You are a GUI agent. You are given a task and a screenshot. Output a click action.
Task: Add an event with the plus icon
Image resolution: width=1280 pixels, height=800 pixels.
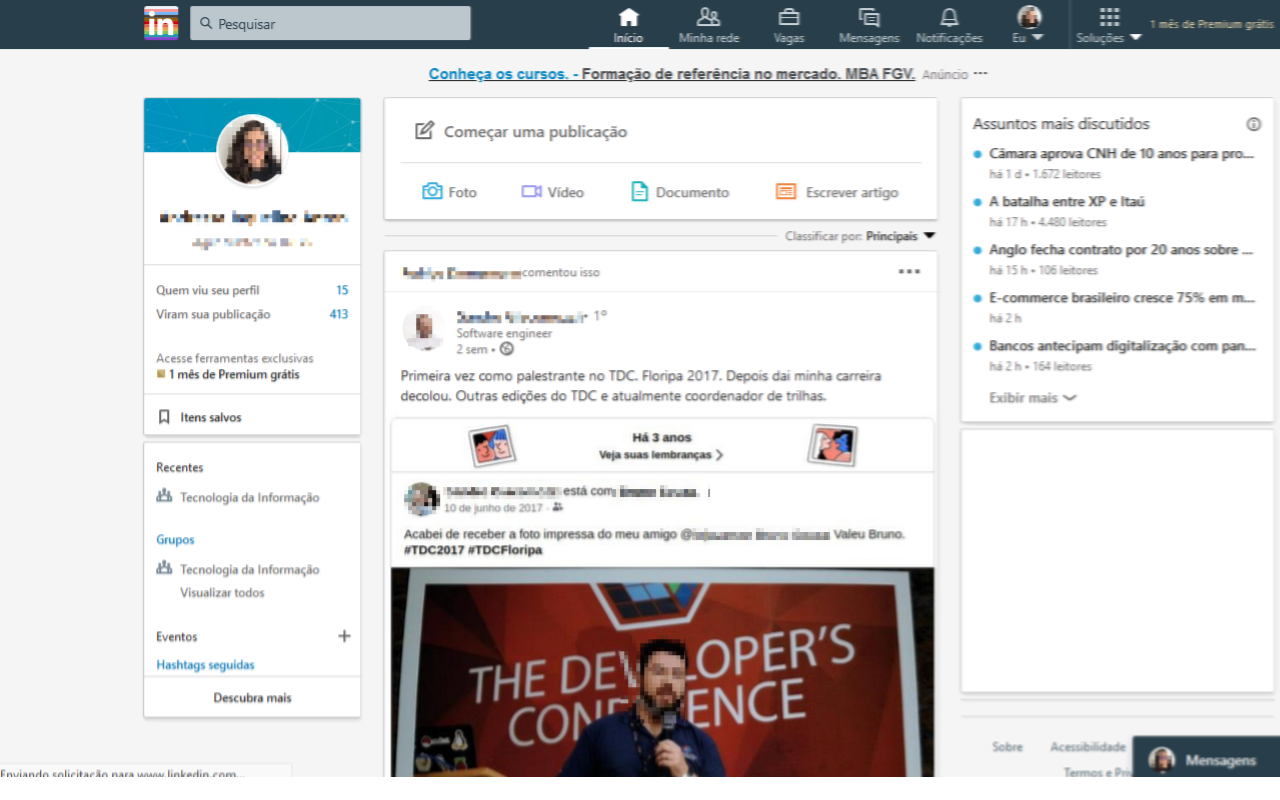click(x=344, y=636)
